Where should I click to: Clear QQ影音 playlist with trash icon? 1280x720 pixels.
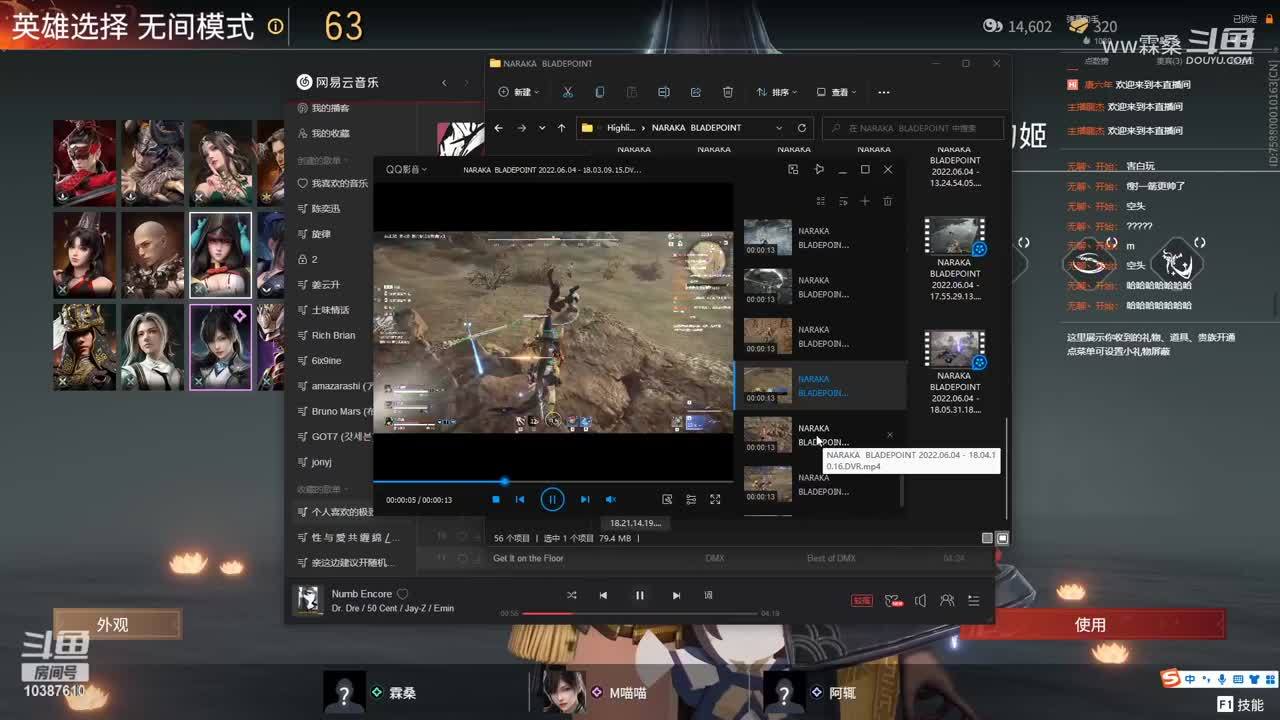click(x=887, y=201)
